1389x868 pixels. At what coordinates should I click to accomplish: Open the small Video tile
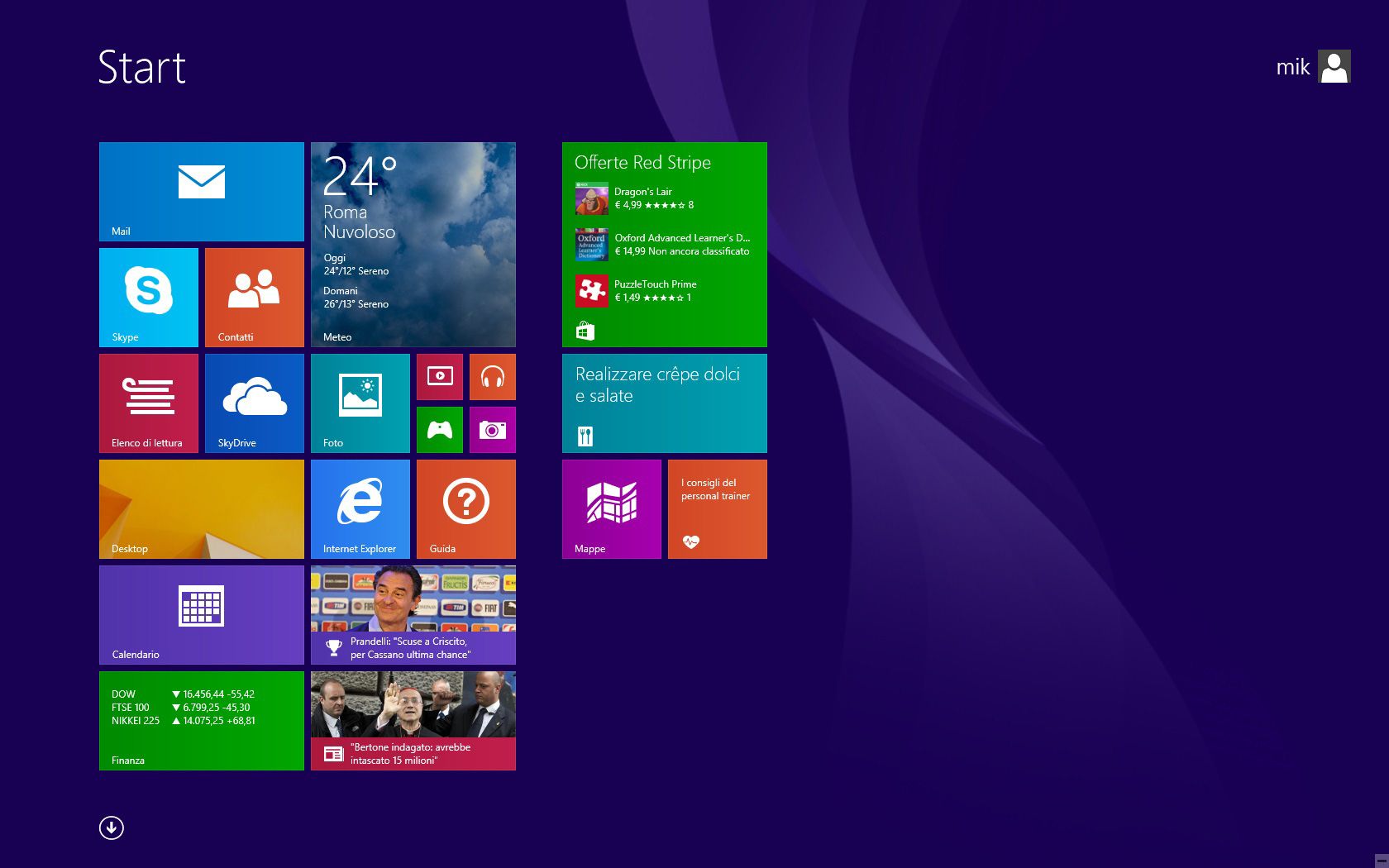(x=440, y=377)
